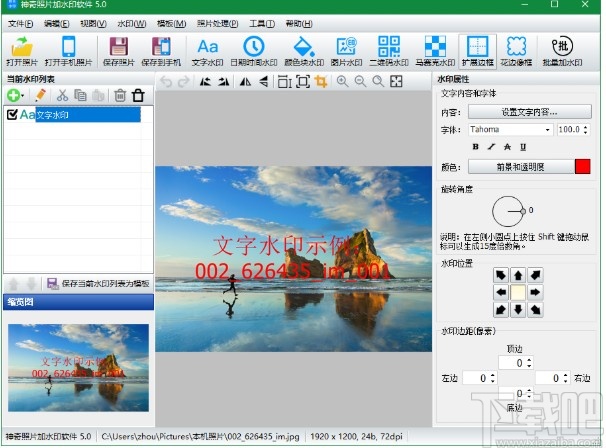The height and width of the screenshot is (448, 606).
Task: Click the undo arrow icon
Action: point(166,82)
